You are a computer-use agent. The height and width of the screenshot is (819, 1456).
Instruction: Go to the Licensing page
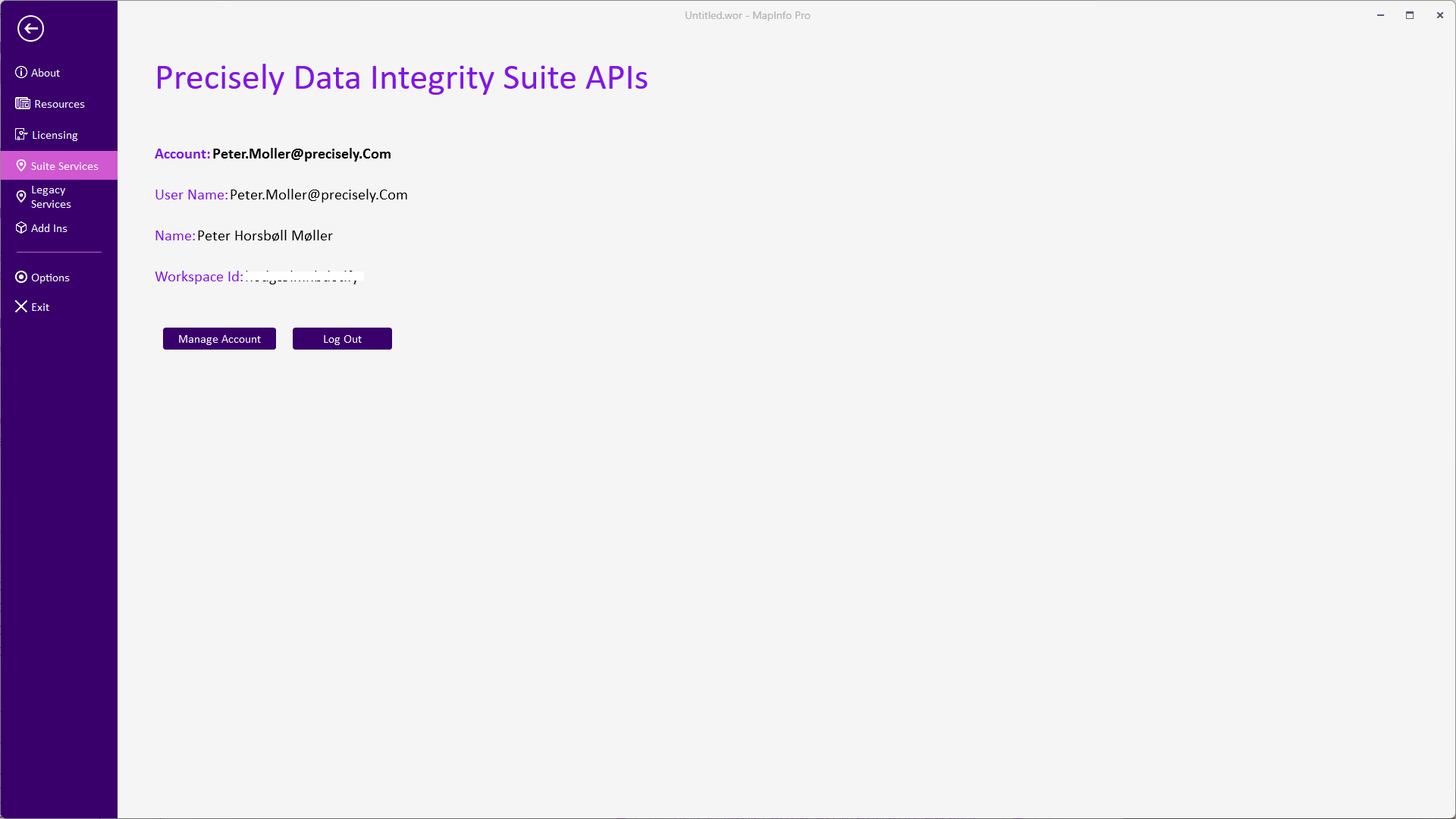(55, 135)
